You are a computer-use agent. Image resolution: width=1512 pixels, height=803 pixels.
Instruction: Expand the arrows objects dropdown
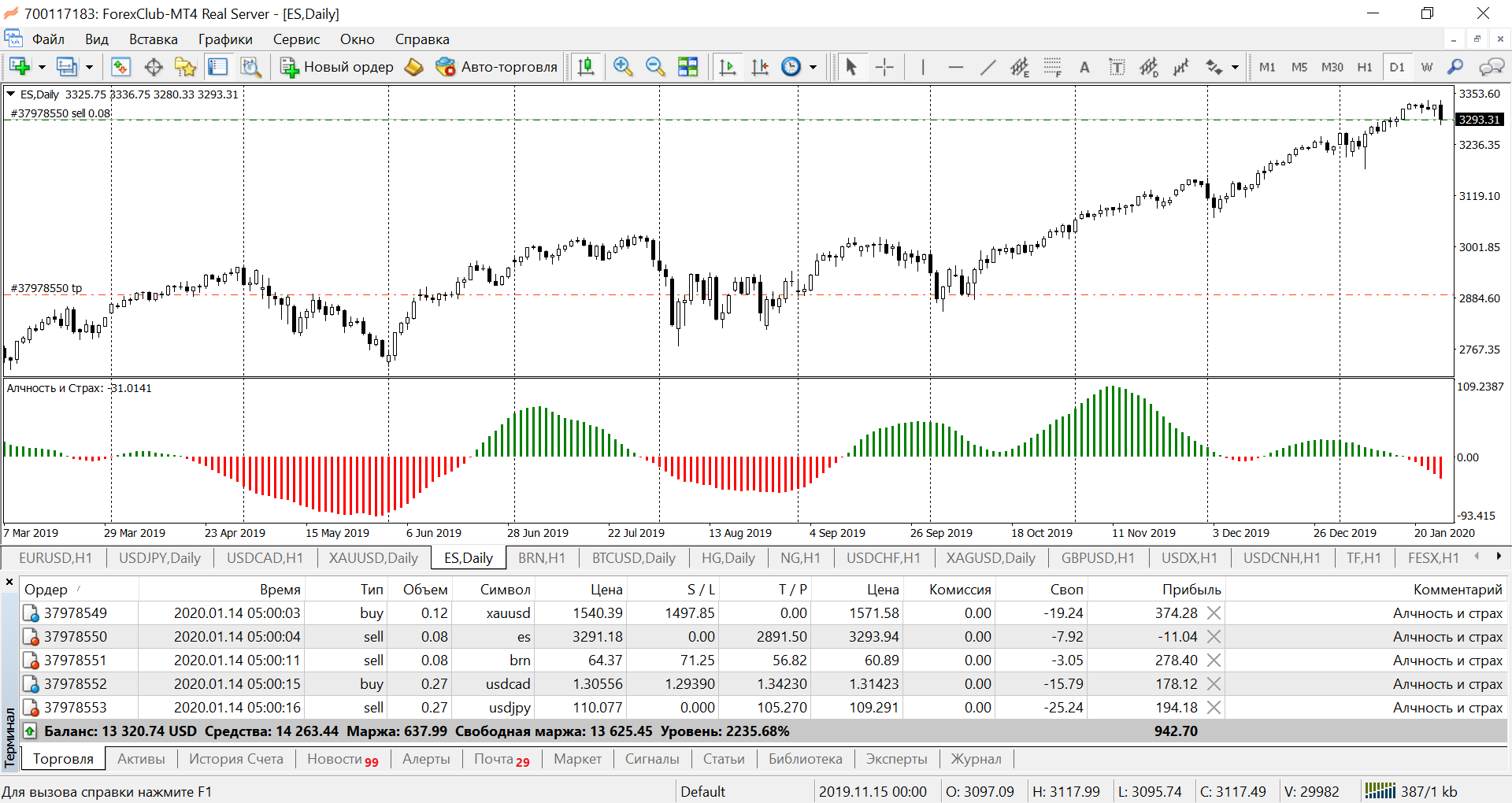click(1235, 67)
